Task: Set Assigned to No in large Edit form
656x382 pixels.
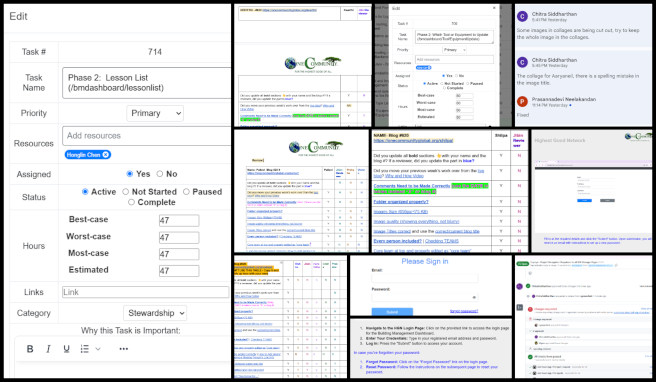Action: point(159,174)
